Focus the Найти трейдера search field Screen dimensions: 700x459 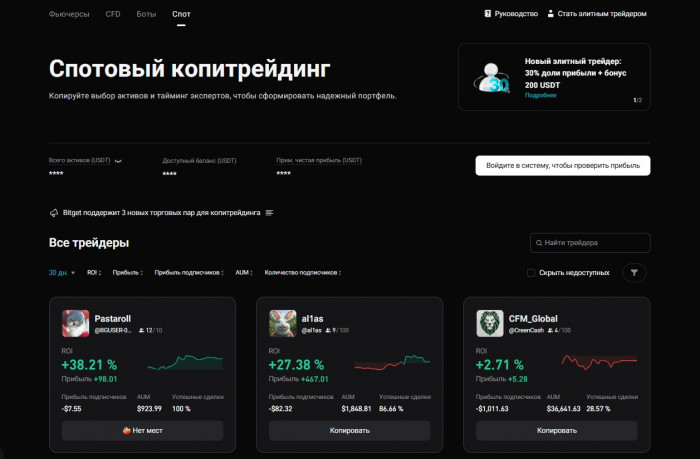pos(590,242)
